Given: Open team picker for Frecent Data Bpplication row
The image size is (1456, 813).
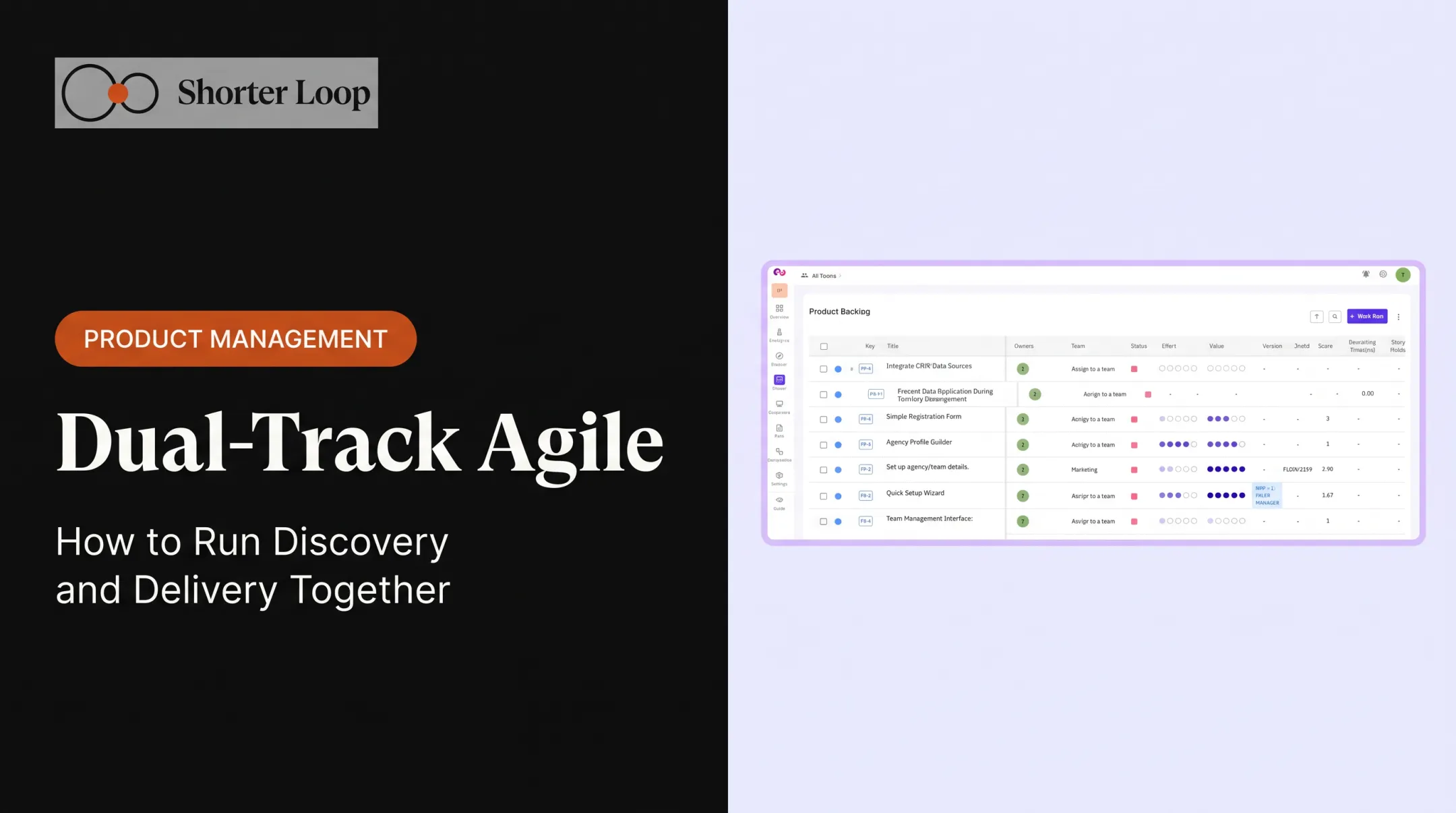Looking at the screenshot, I should point(1104,394).
